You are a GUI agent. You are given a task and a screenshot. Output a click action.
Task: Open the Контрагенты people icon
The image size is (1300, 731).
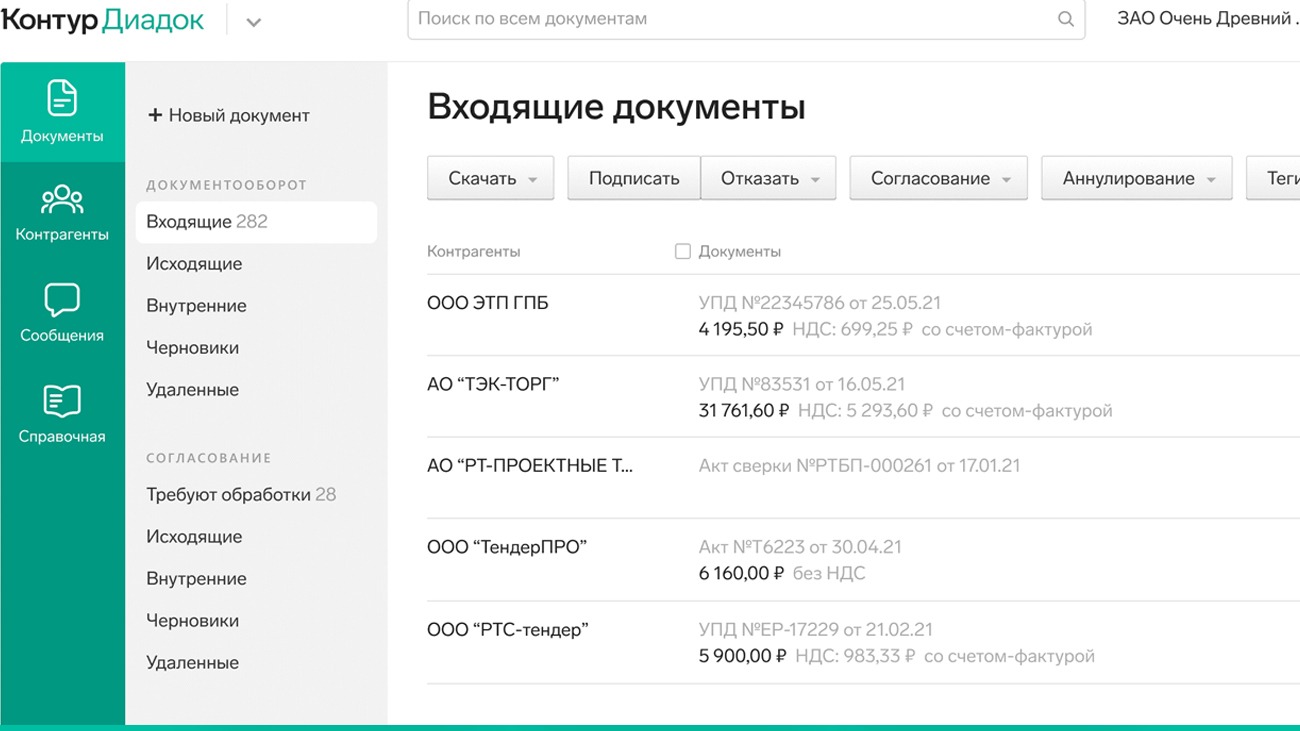62,200
